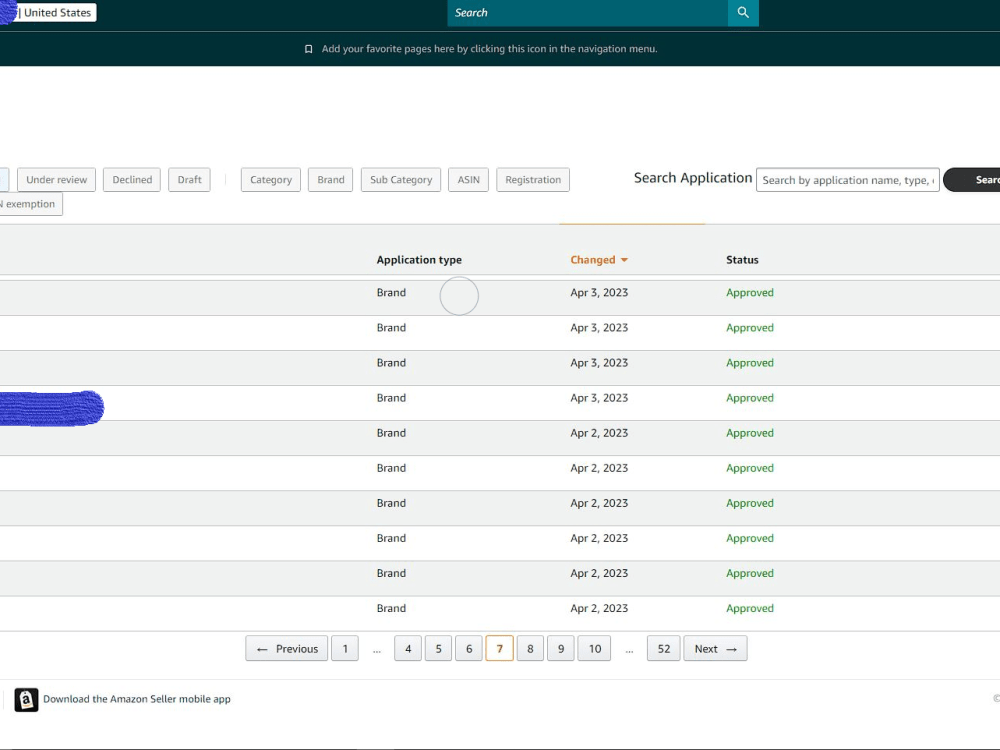This screenshot has width=1000, height=750.
Task: Go to the Previous page
Action: (286, 649)
